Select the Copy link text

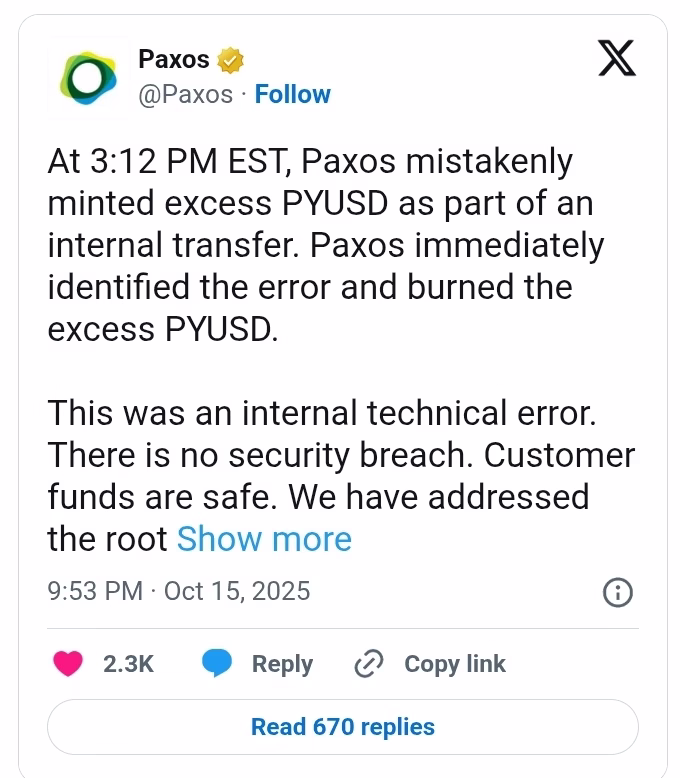[x=455, y=663]
